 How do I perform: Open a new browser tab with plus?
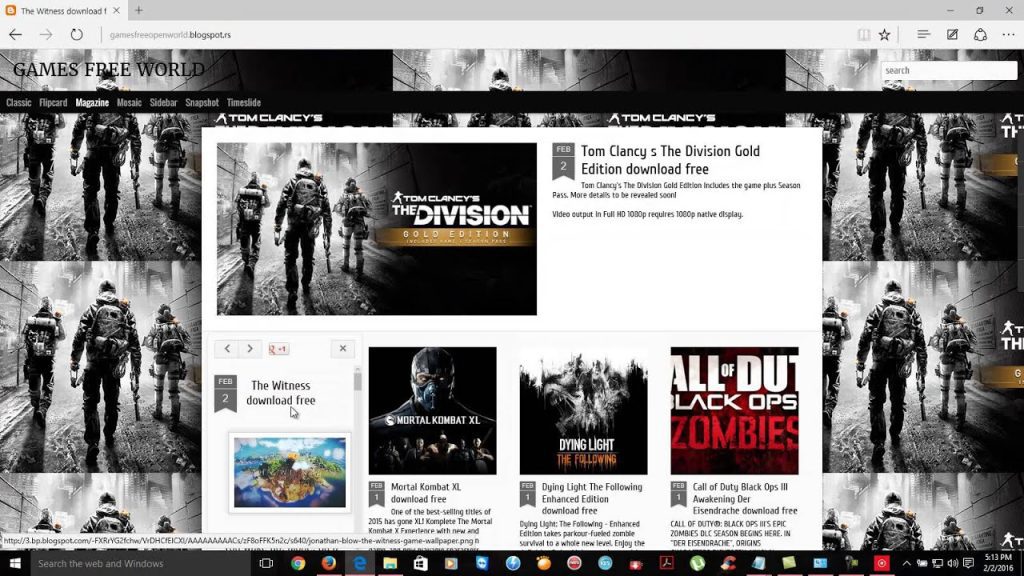coord(138,10)
